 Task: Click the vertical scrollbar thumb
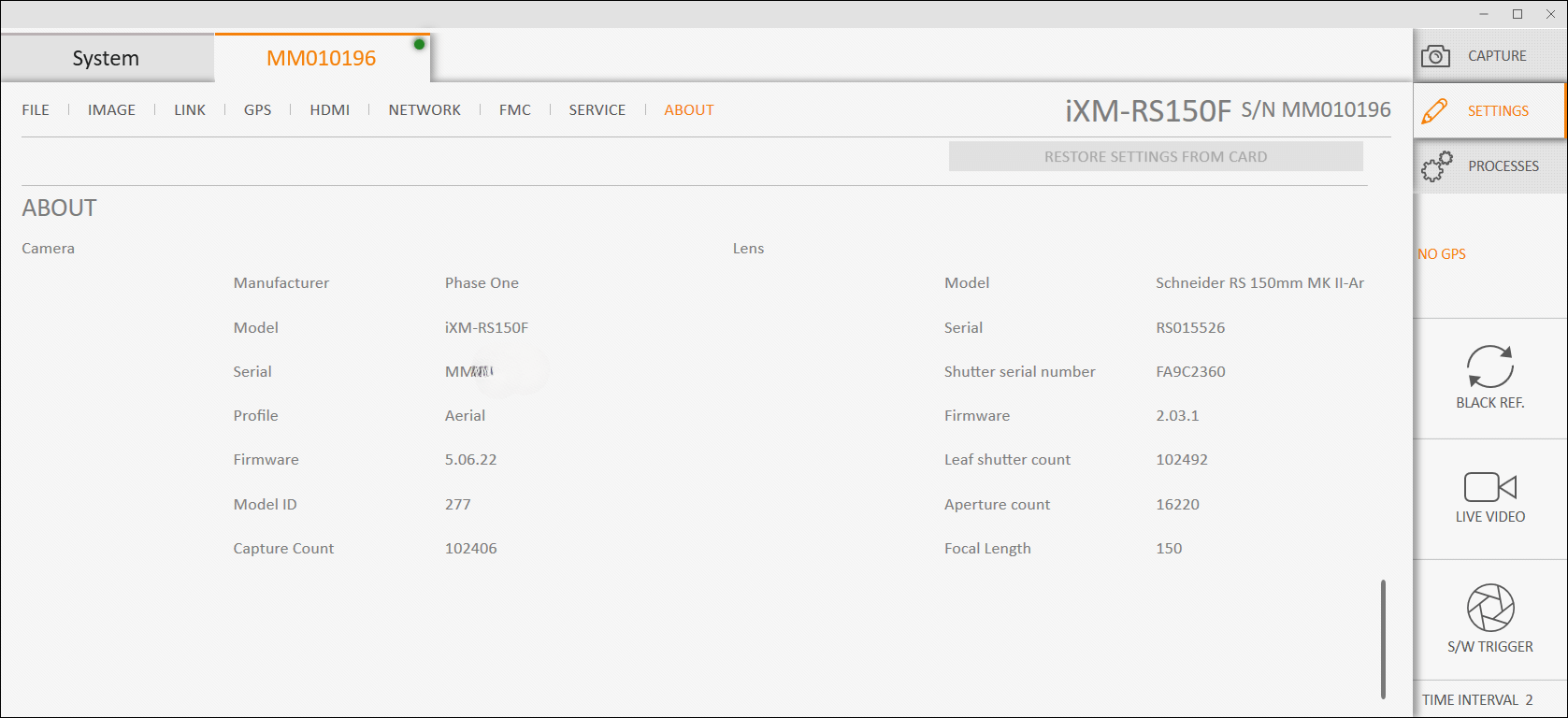[1383, 639]
